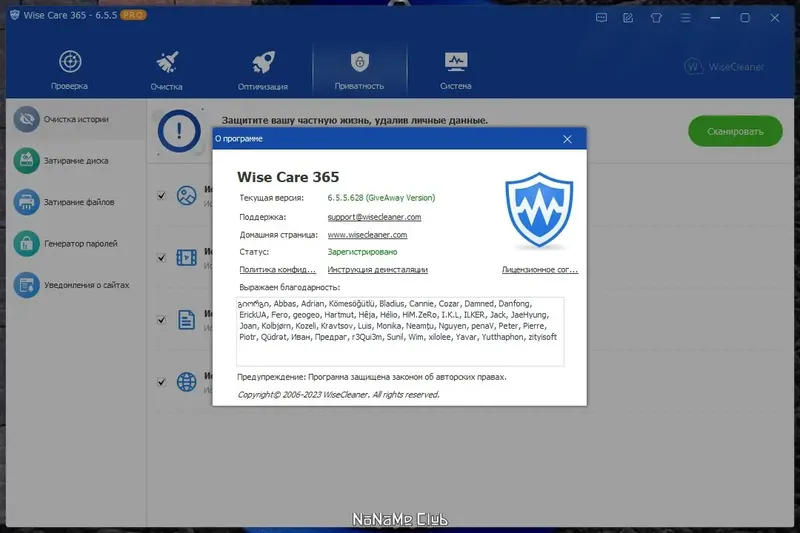Click the copyright line 2006-2023 WiseCleaner
This screenshot has height=533, width=800.
(338, 394)
